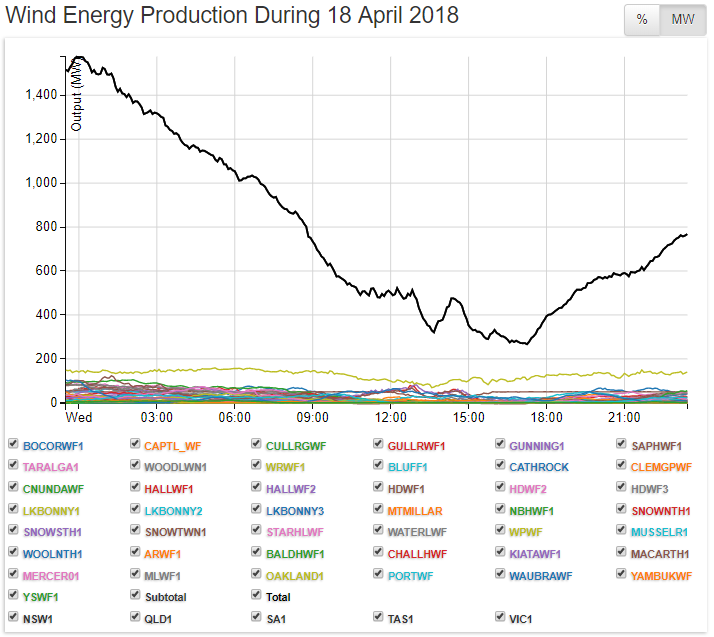Click the GULLRWF1 legend label
This screenshot has width=714, height=637.
(x=416, y=446)
